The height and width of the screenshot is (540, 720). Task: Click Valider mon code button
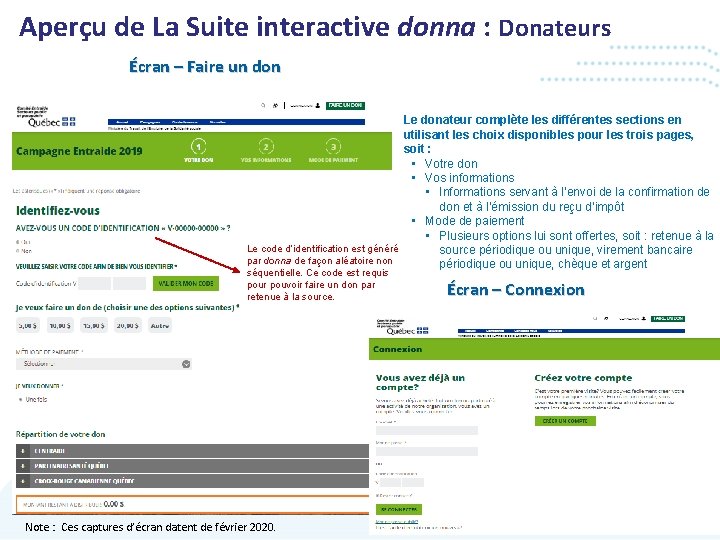tap(186, 283)
